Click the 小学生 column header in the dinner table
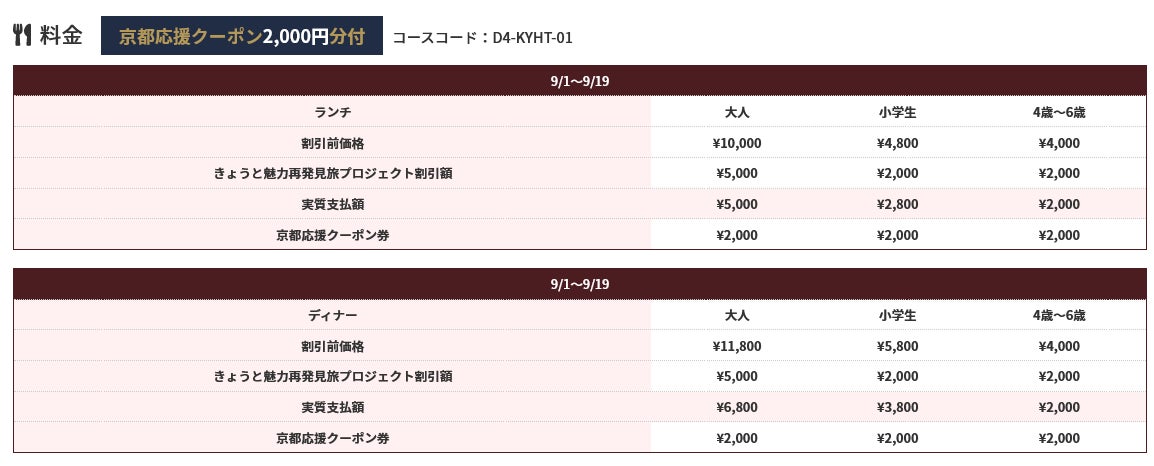This screenshot has height=466, width=1154. pyautogui.click(x=897, y=315)
